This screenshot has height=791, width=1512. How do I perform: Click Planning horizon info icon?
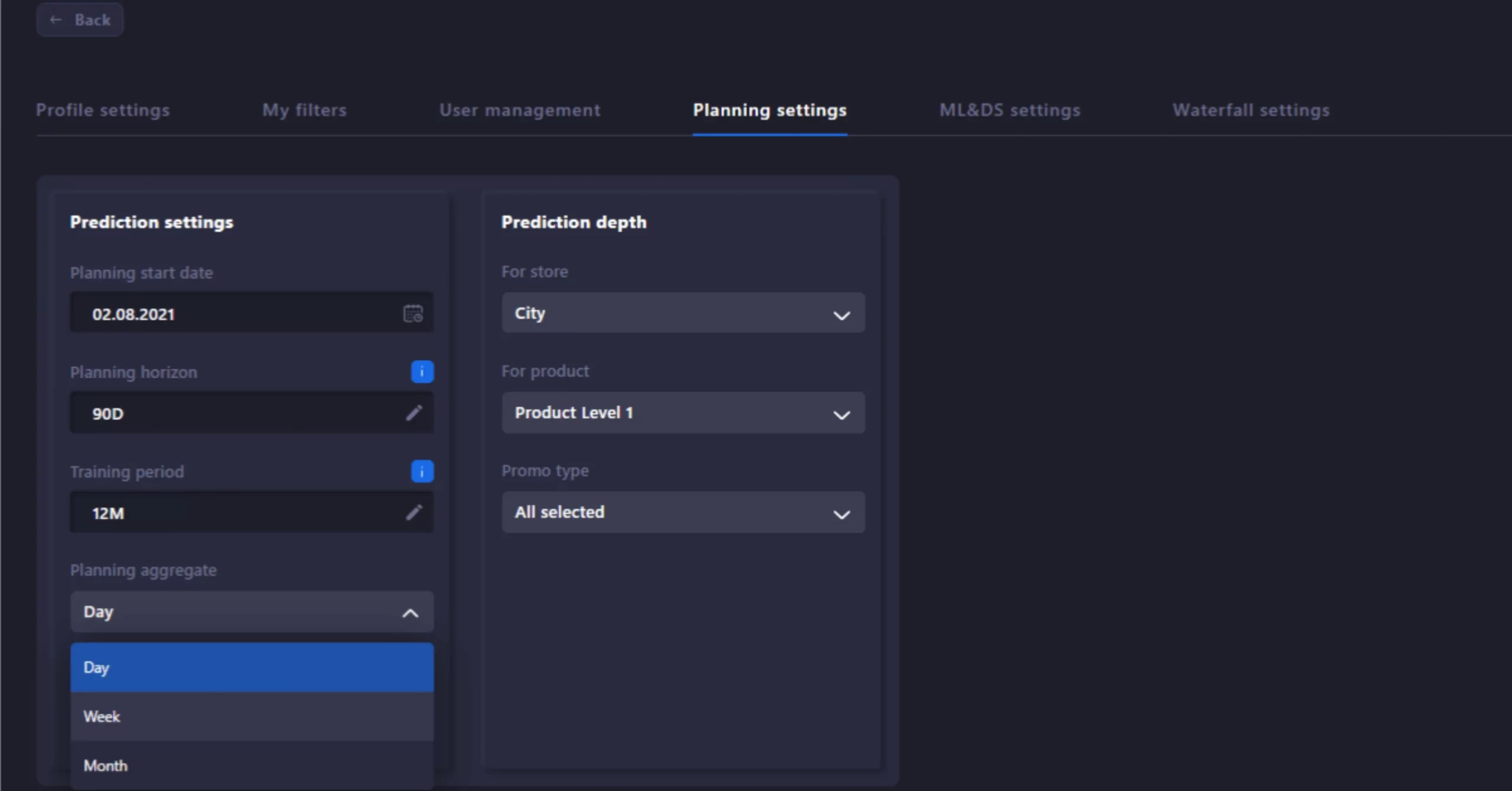(422, 372)
